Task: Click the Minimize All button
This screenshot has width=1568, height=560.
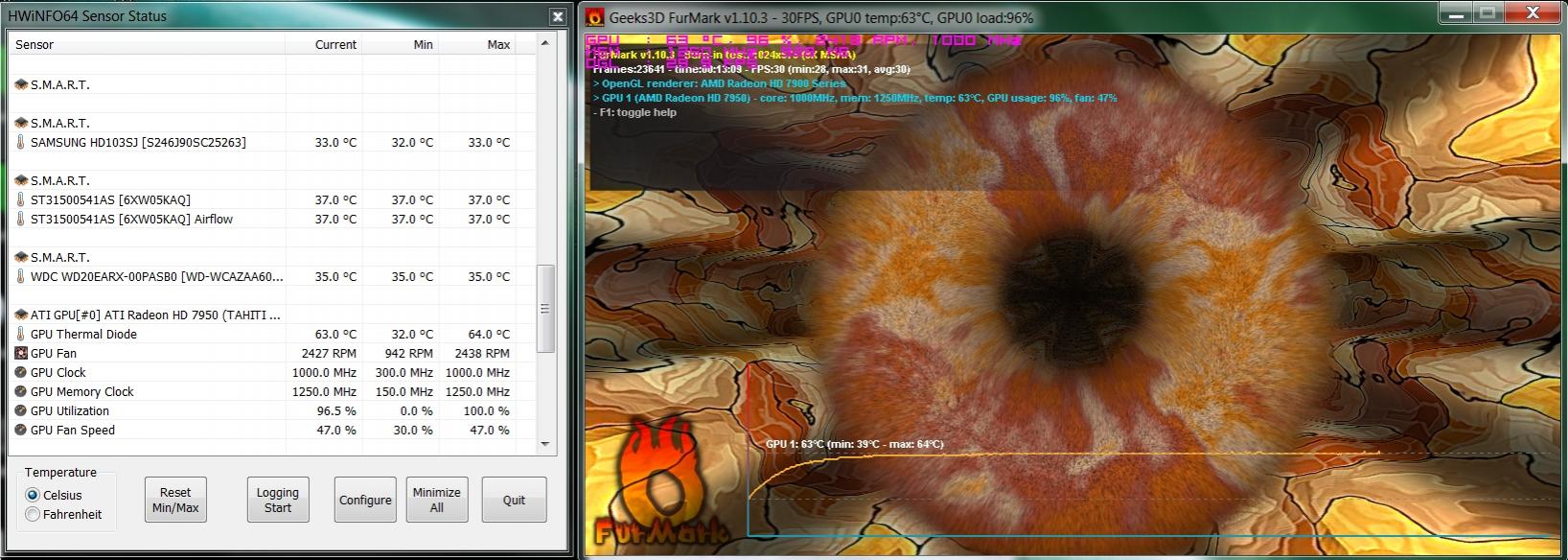Action: coord(437,500)
